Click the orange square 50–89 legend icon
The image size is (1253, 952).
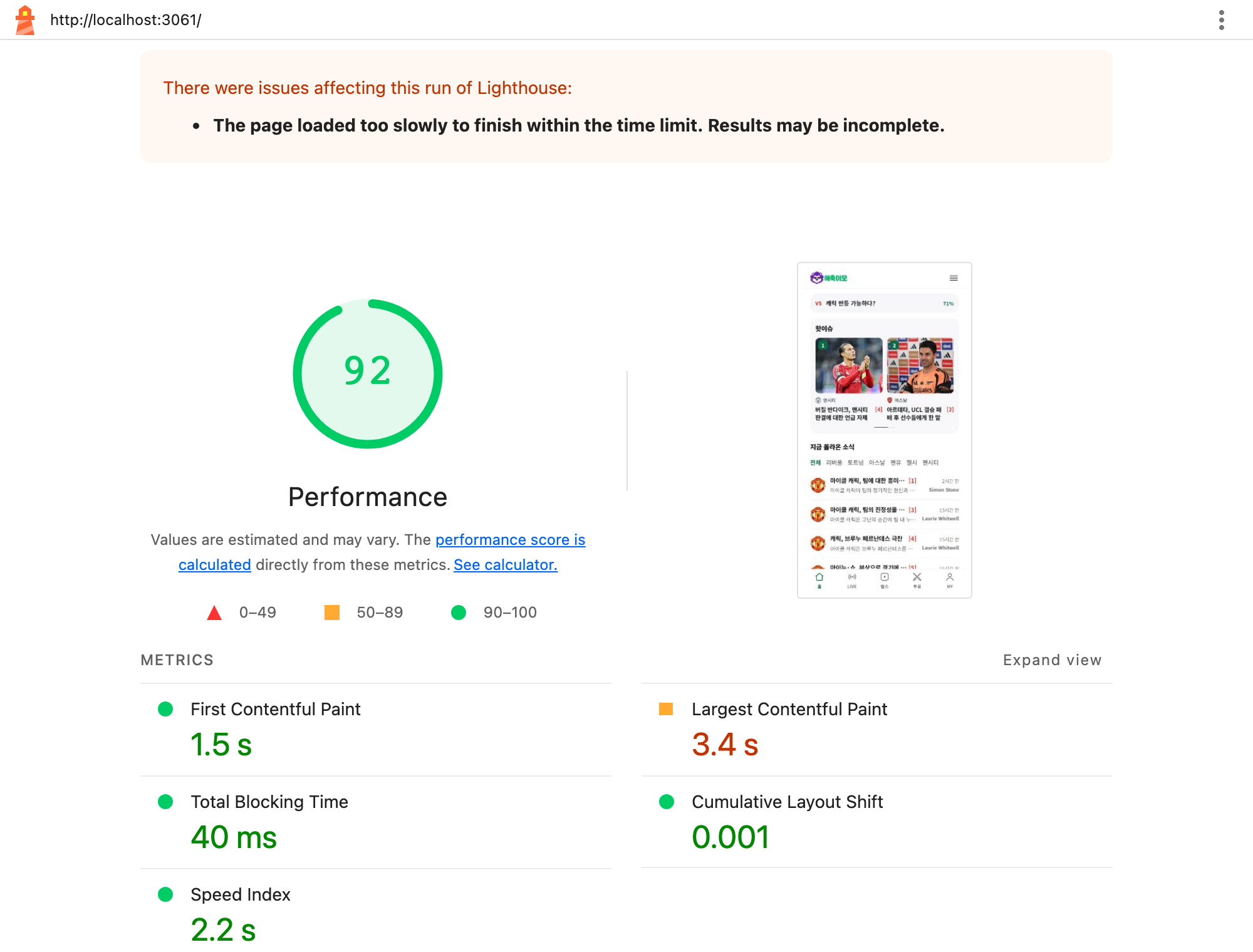[x=332, y=613]
